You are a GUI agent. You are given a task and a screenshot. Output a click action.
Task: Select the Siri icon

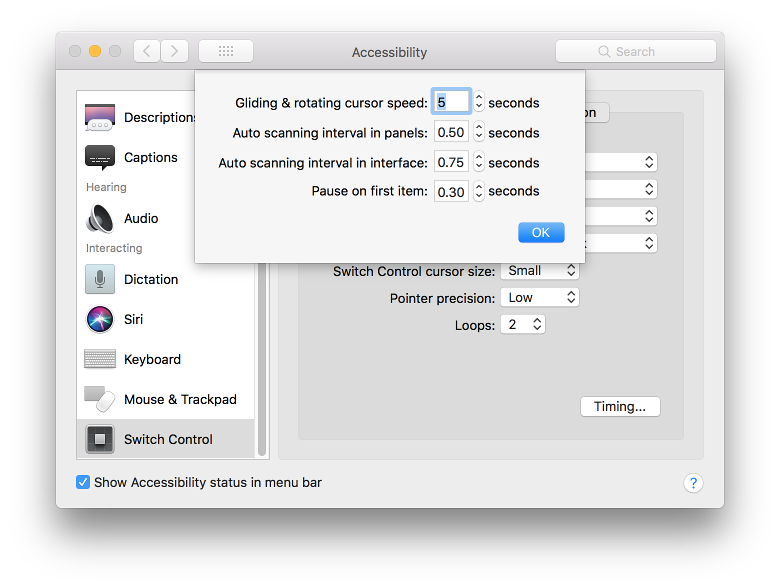click(x=100, y=319)
